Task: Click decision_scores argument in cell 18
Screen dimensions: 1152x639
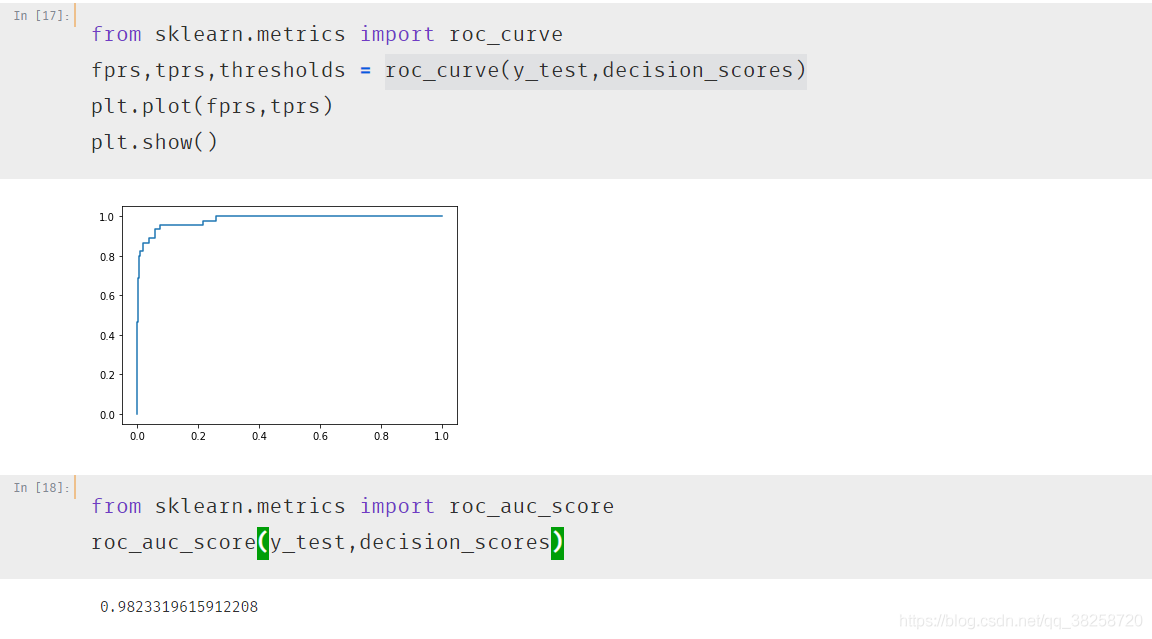Action: coord(455,543)
